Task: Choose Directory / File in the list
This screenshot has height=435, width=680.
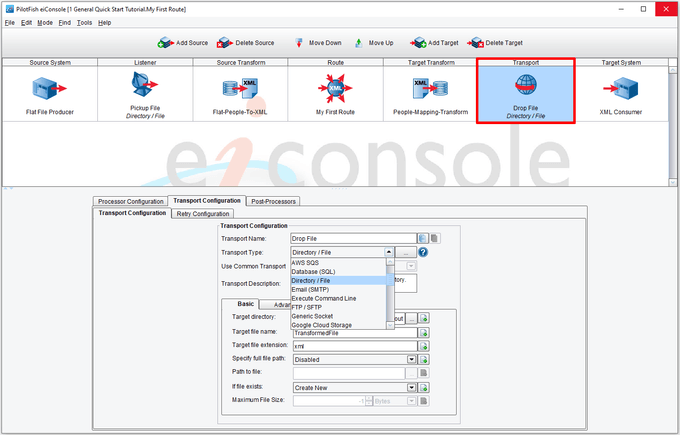Action: 338,281
